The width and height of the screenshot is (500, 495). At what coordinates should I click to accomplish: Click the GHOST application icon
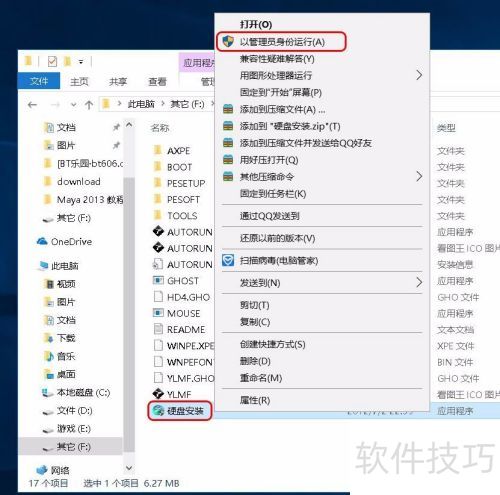tap(158, 280)
